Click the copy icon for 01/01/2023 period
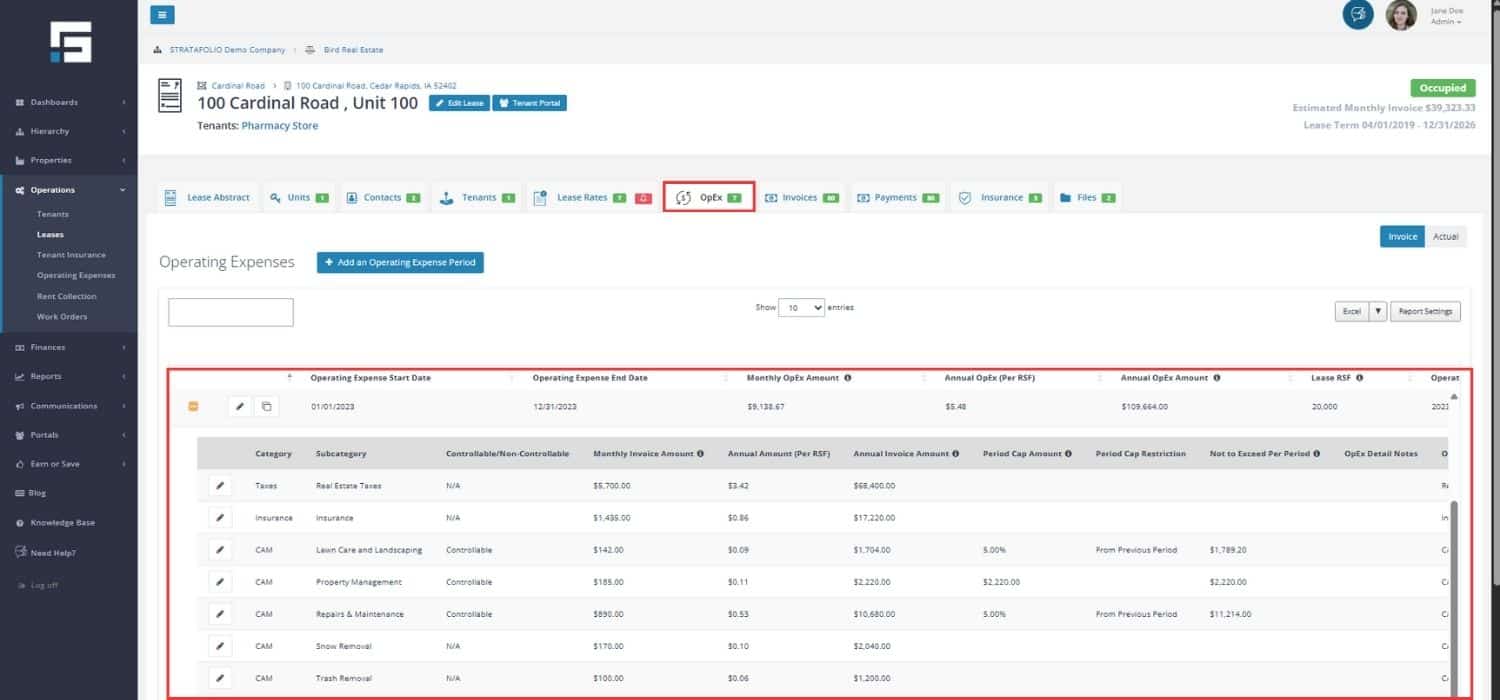The width and height of the screenshot is (1500, 700). (266, 406)
